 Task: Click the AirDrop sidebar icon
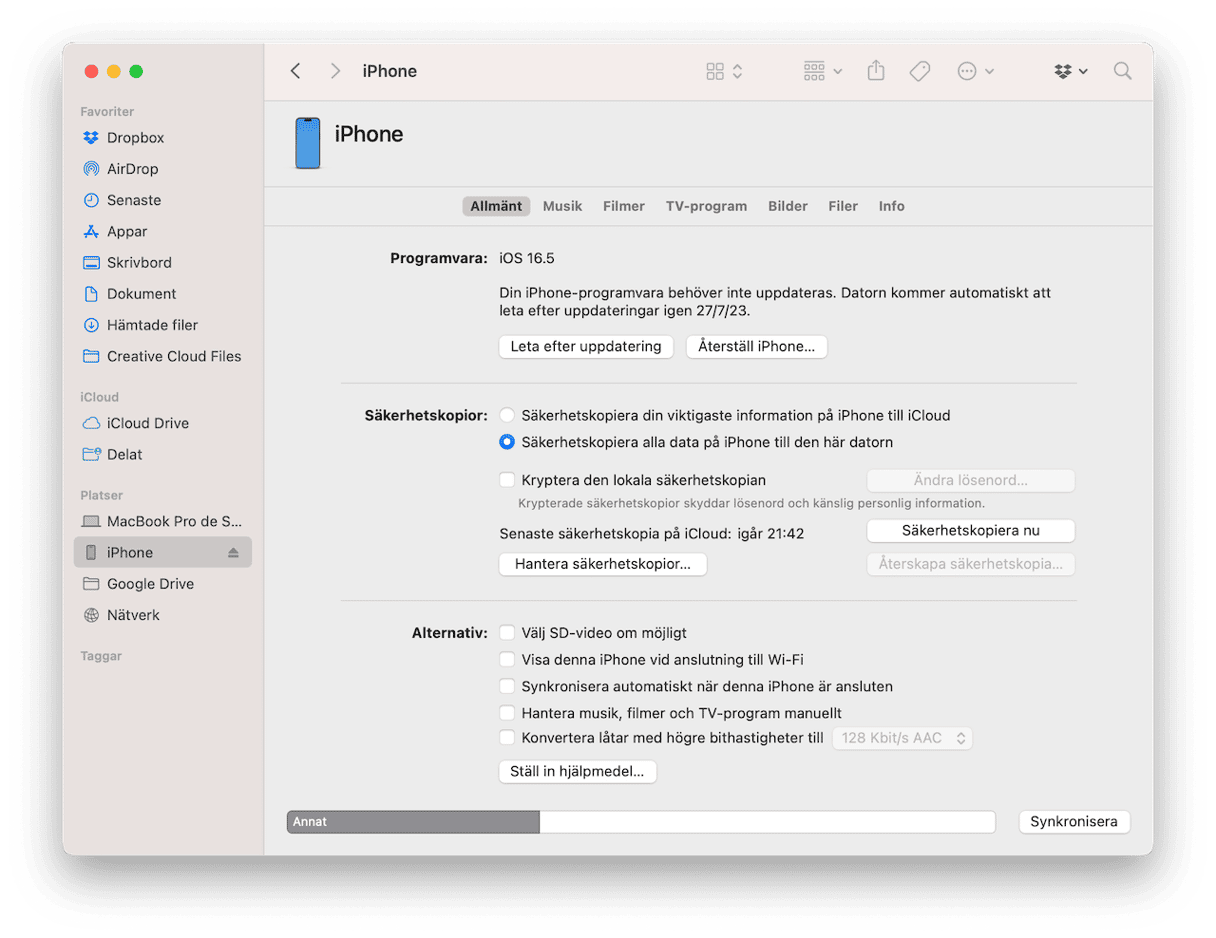[91, 169]
